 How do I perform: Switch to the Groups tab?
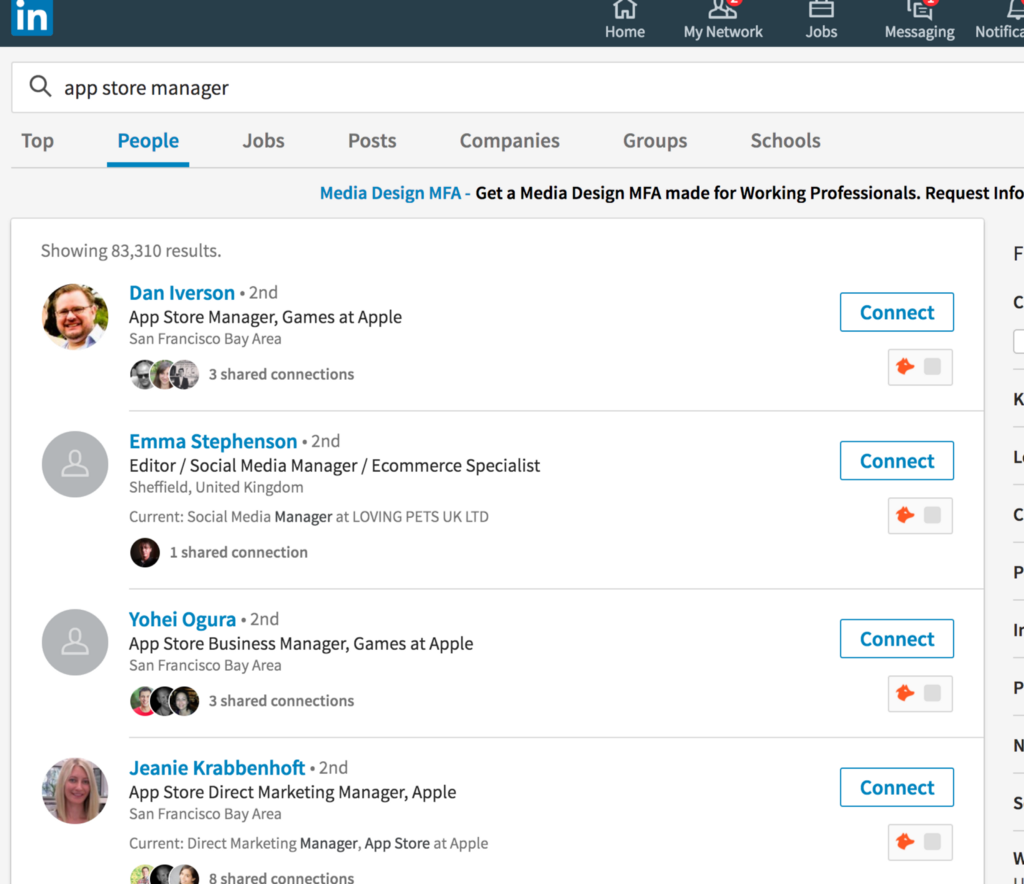pyautogui.click(x=655, y=141)
